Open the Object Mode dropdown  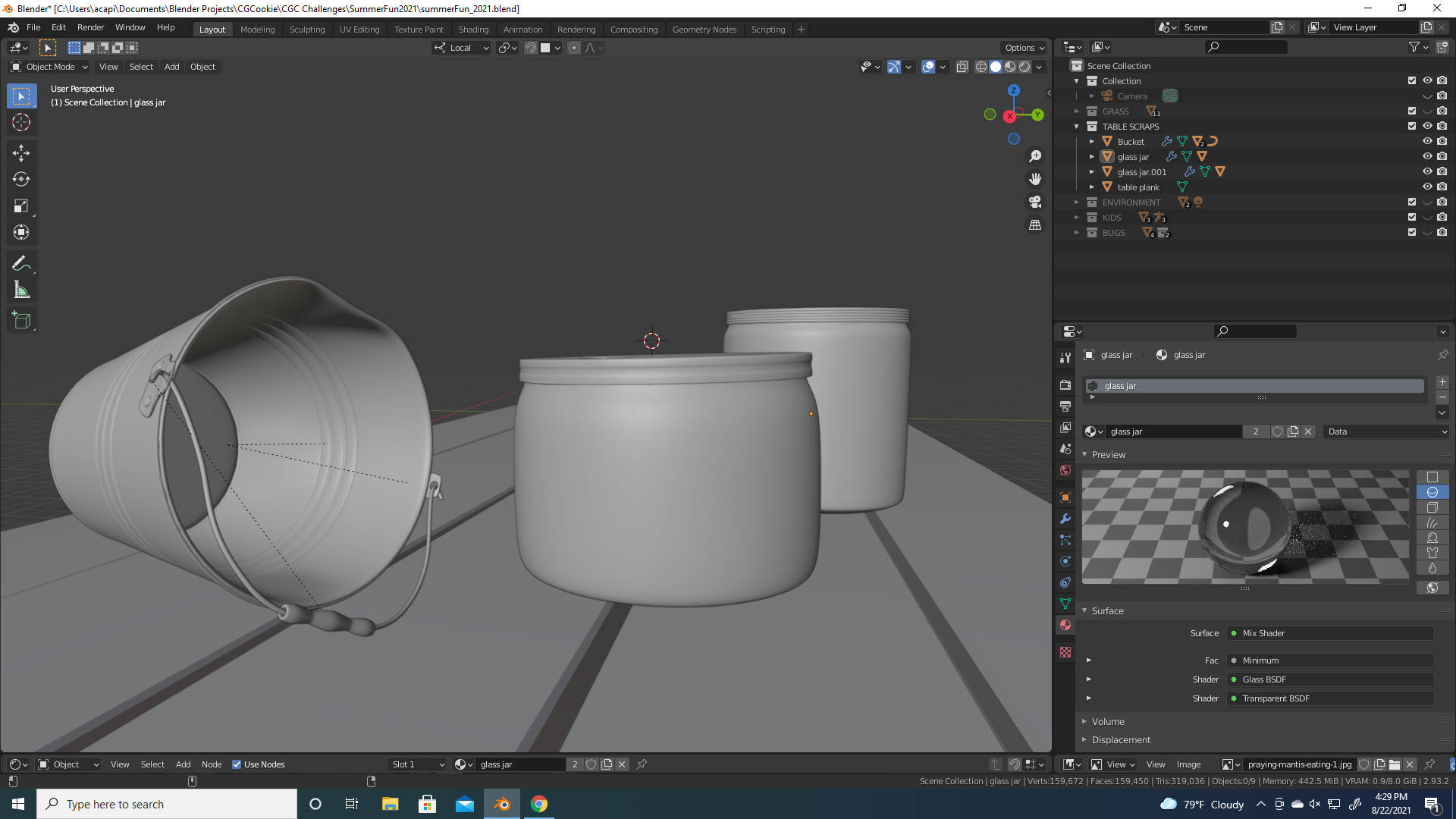click(49, 67)
